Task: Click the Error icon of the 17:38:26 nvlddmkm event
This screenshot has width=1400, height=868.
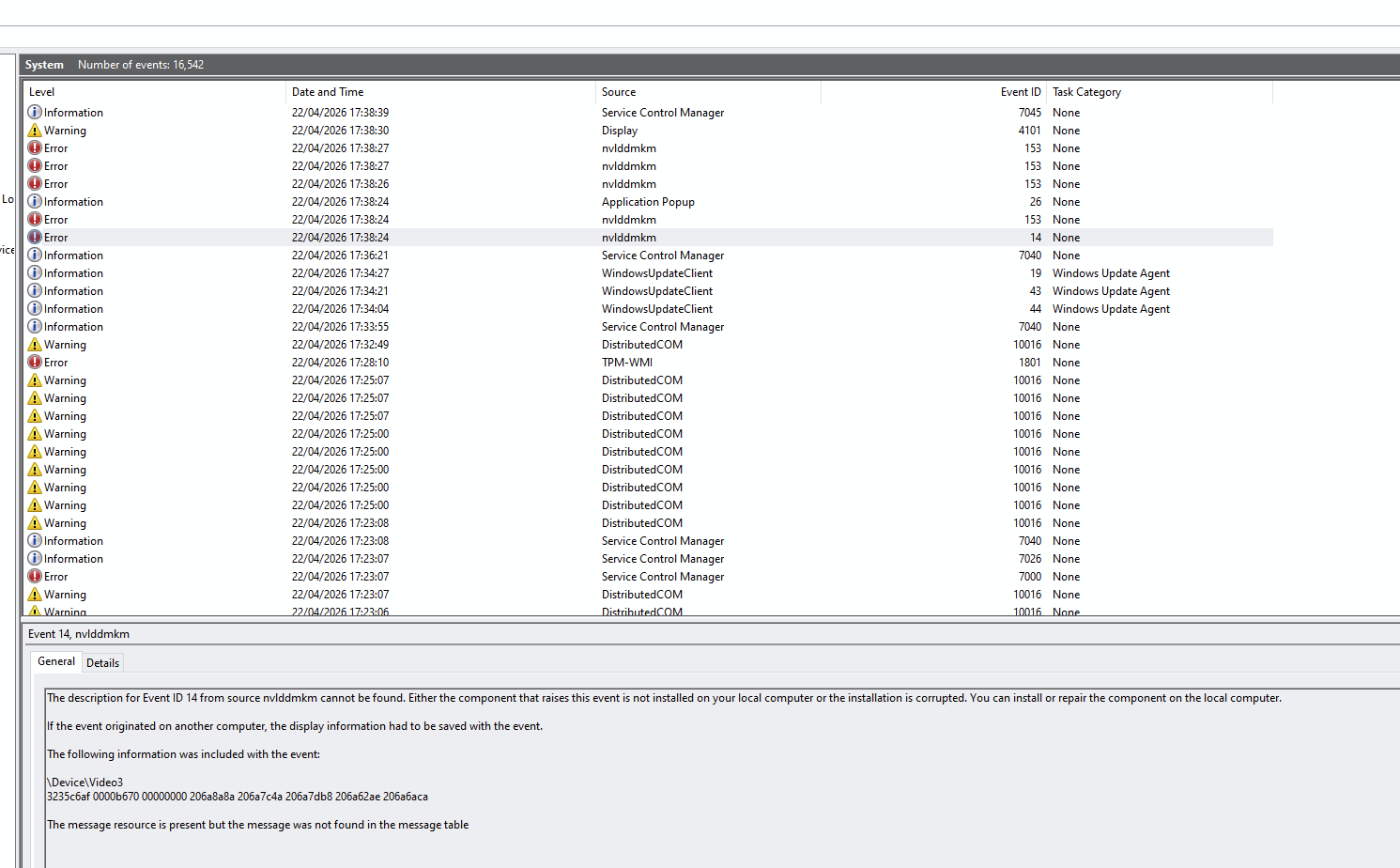Action: [35, 183]
